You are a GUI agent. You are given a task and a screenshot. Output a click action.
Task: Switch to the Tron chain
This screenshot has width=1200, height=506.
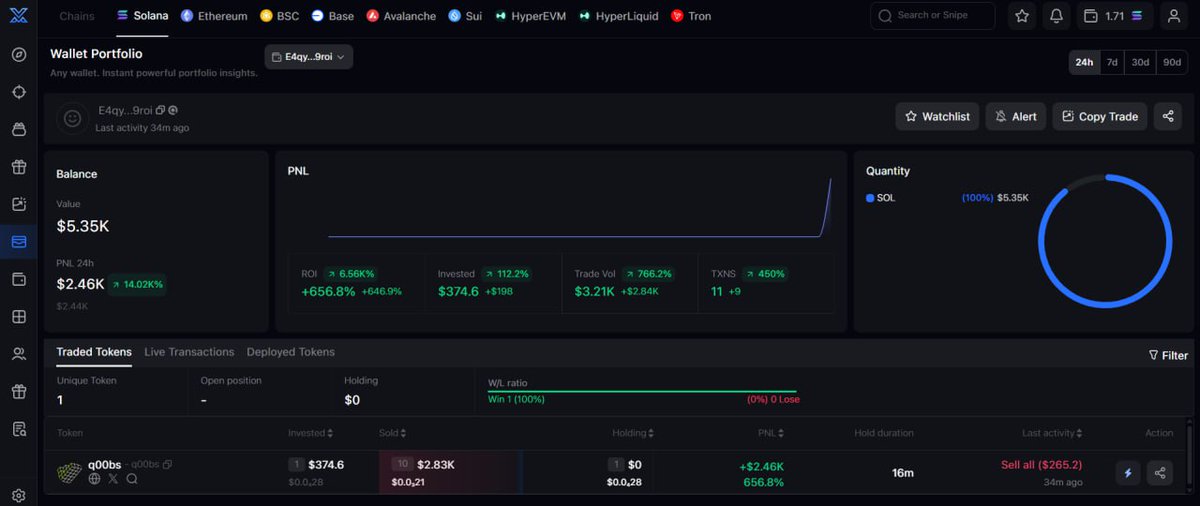click(691, 16)
